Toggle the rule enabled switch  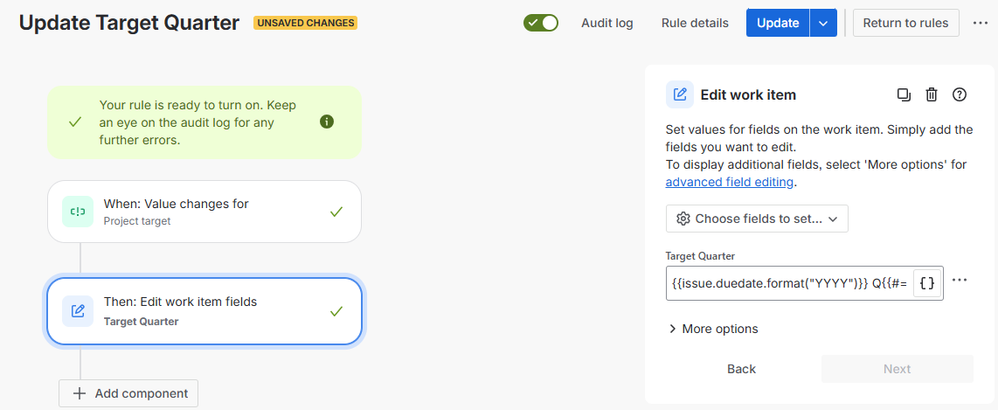(541, 23)
